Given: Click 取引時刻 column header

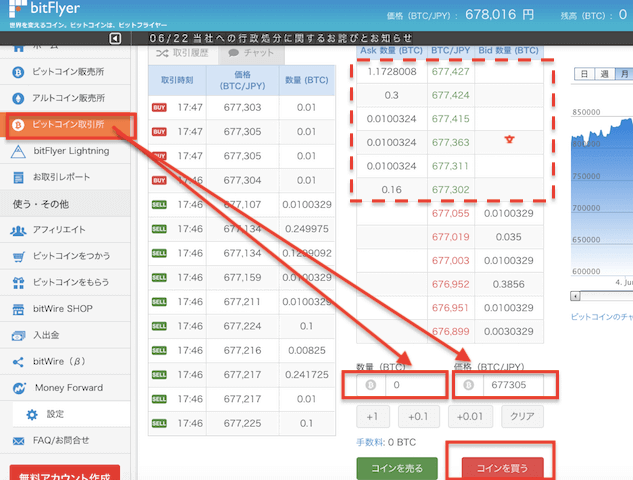Looking at the screenshot, I should tap(177, 80).
